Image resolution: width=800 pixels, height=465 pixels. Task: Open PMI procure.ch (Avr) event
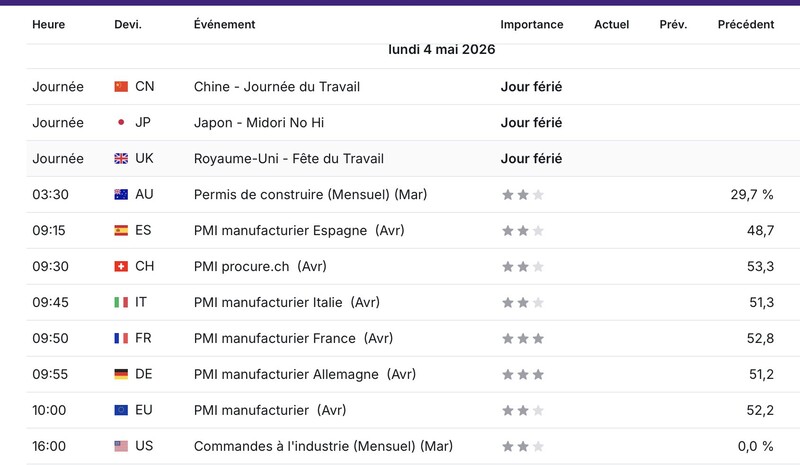260,266
